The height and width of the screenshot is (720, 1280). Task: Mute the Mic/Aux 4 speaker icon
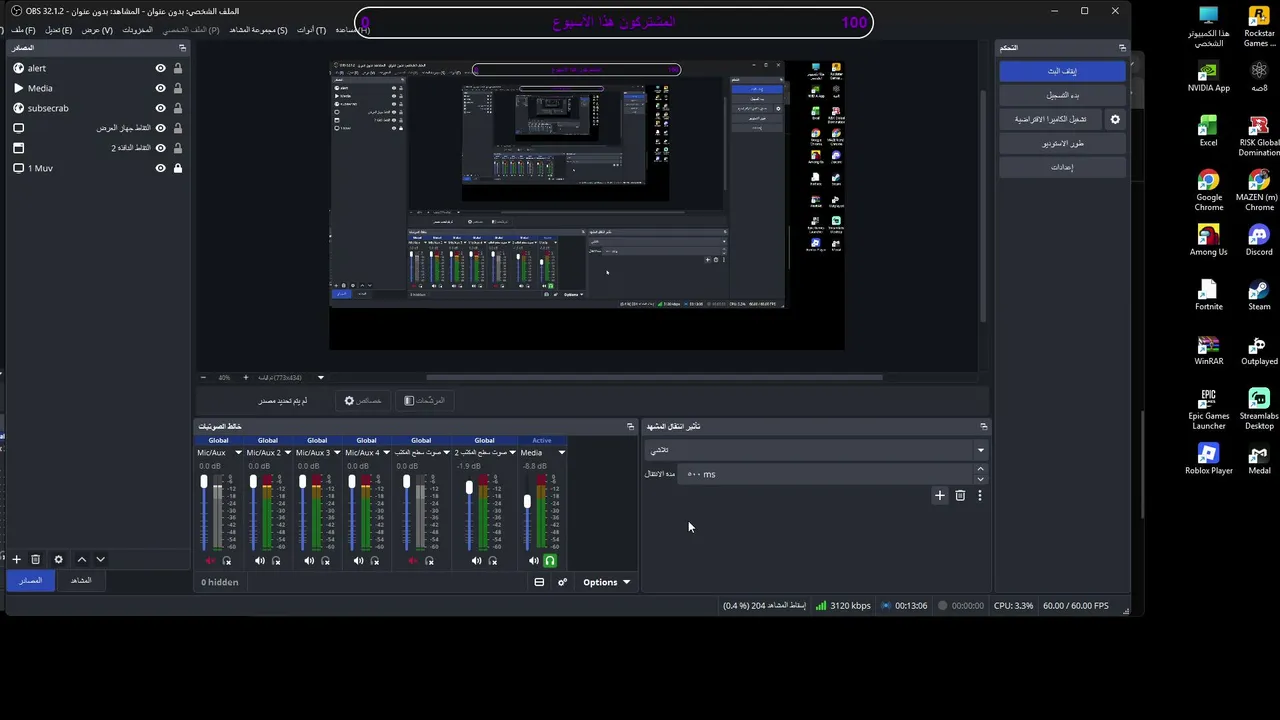358,561
